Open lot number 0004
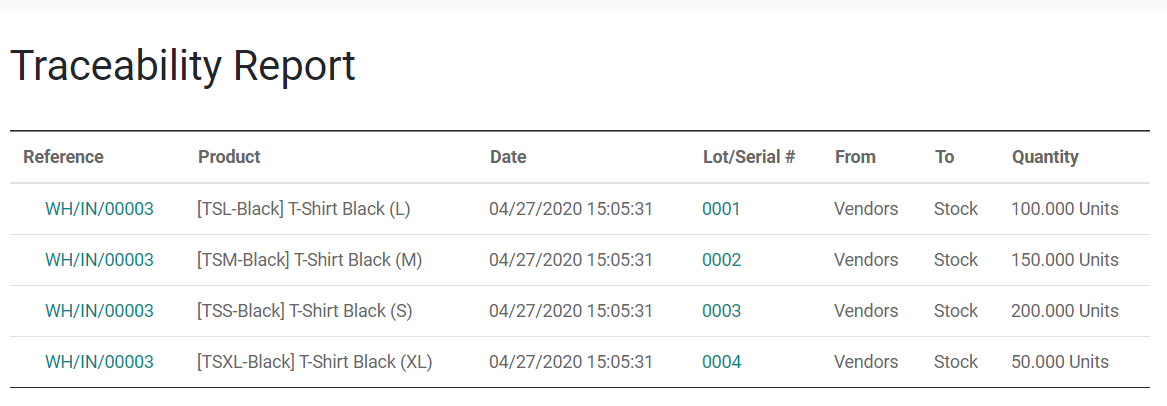1167x406 pixels. pyautogui.click(x=721, y=362)
